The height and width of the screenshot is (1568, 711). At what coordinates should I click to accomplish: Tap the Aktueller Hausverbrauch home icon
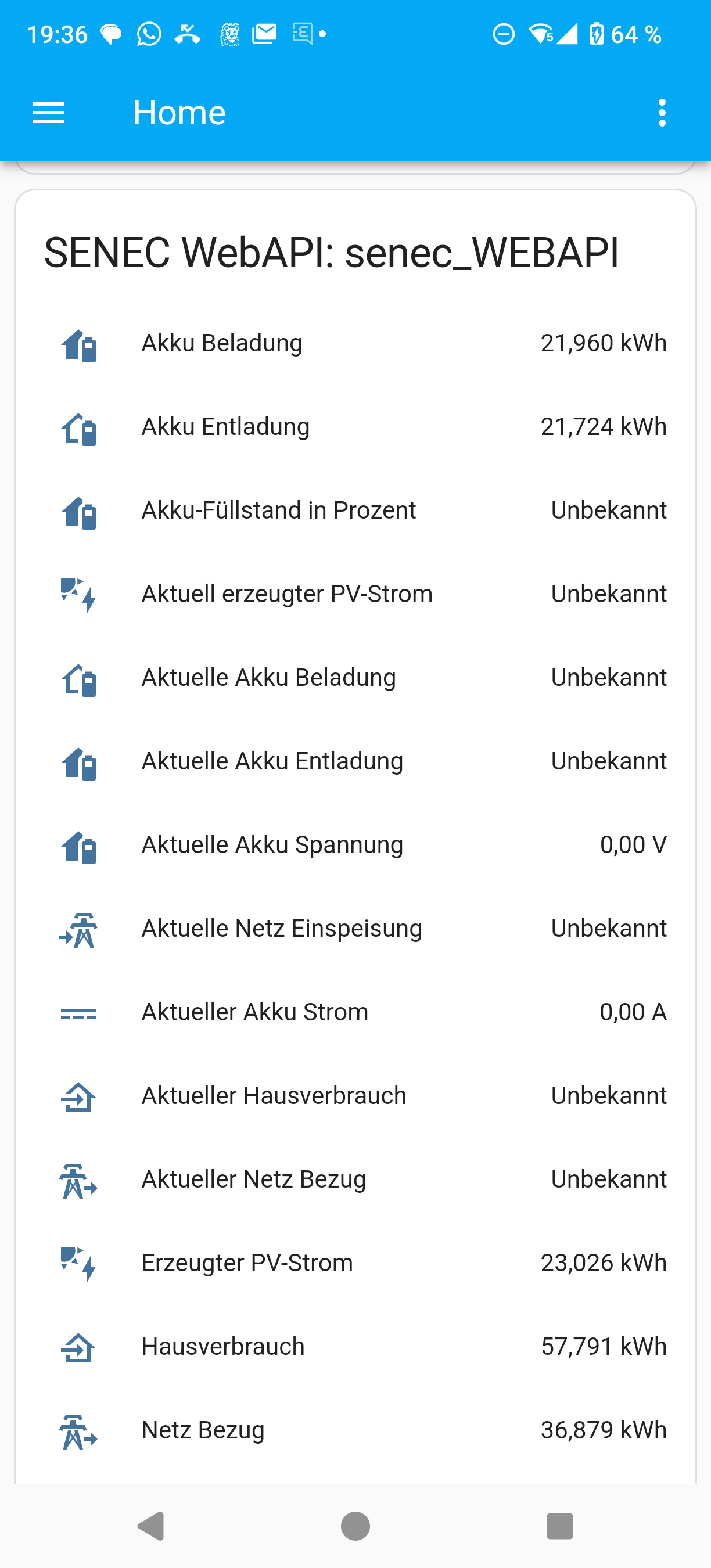[x=78, y=1097]
